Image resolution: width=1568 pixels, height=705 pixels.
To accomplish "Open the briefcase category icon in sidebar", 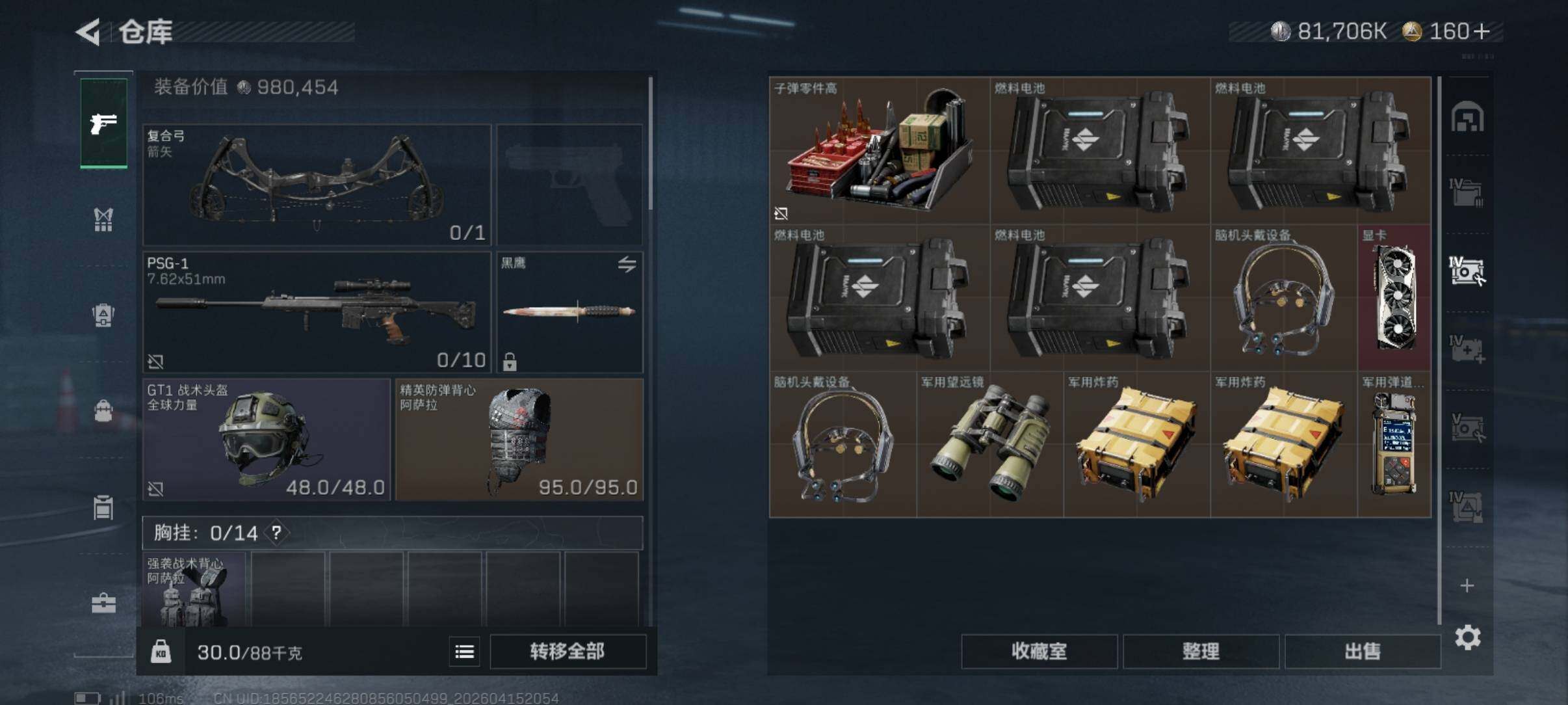I will [103, 604].
